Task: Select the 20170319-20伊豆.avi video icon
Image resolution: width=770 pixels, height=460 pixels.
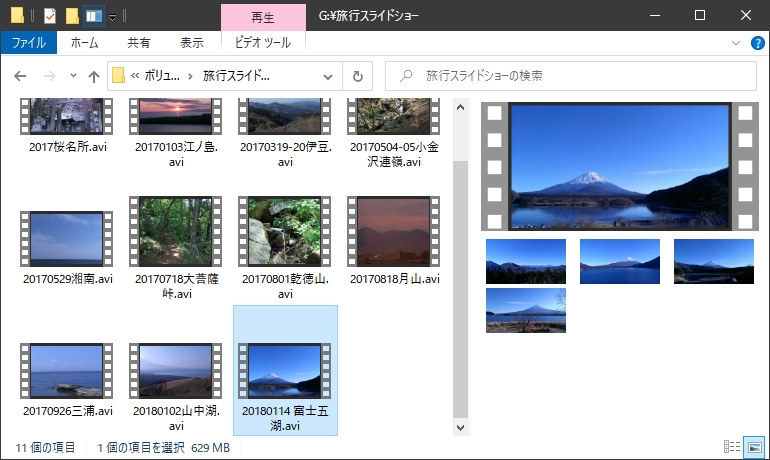Action: (284, 116)
